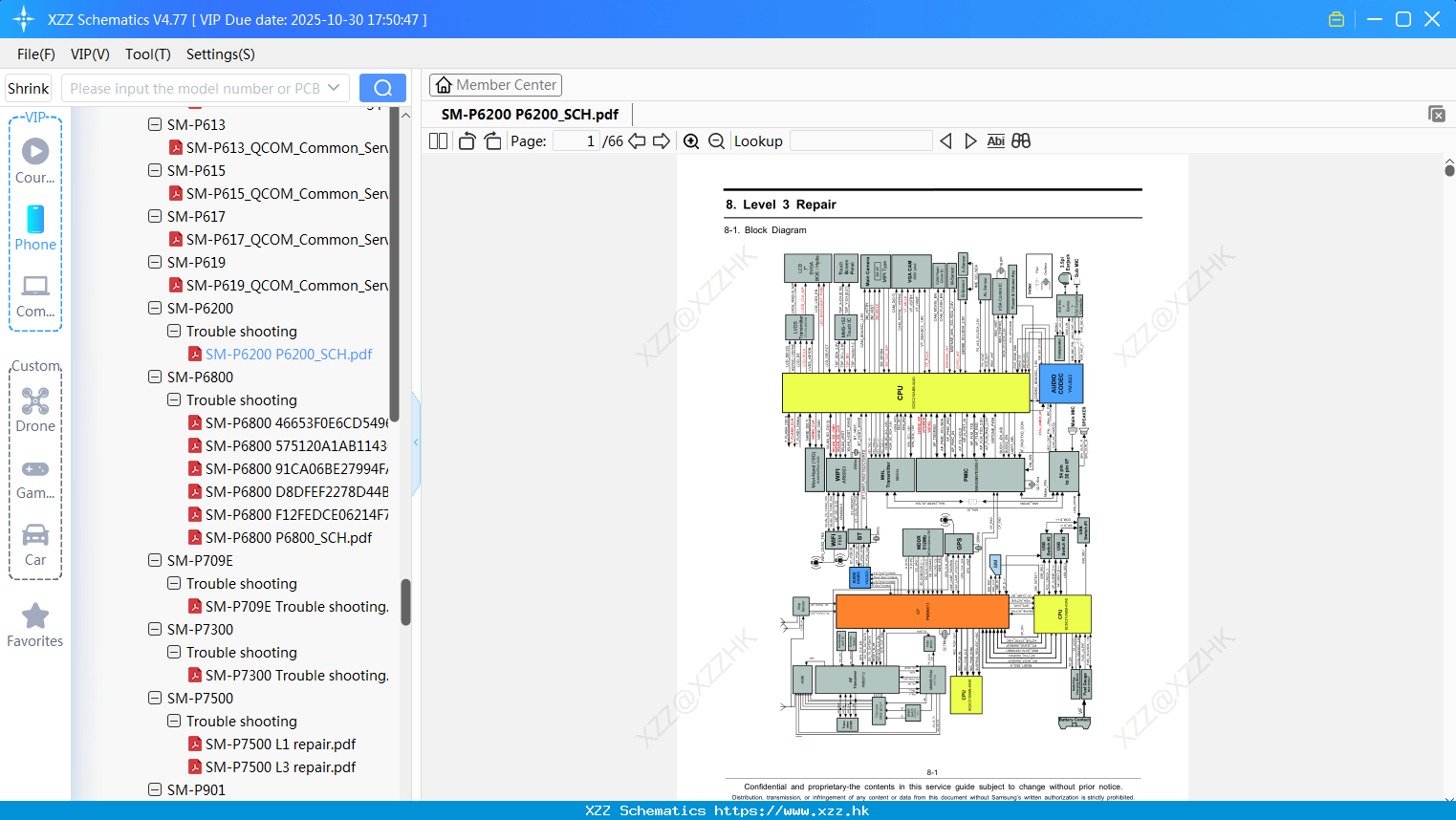Viewport: 1456px width, 820px height.
Task: Open SM-P7500 L1 repair.pdf
Action: [272, 744]
